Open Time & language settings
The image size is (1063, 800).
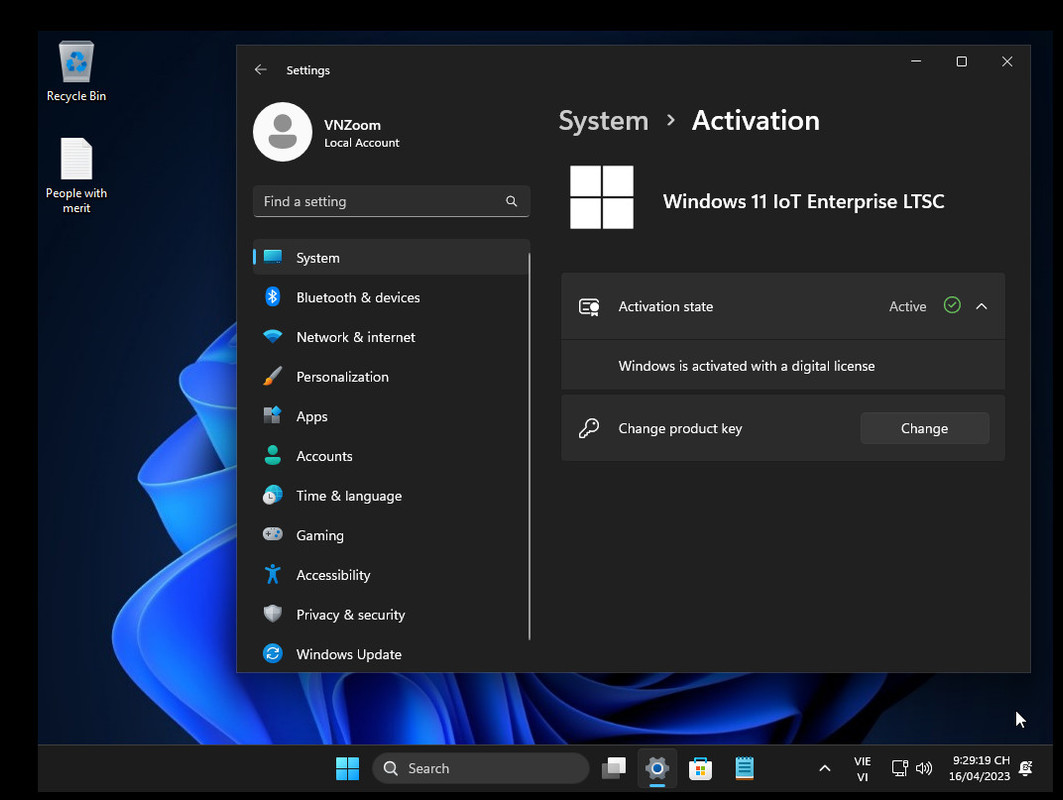coord(391,496)
